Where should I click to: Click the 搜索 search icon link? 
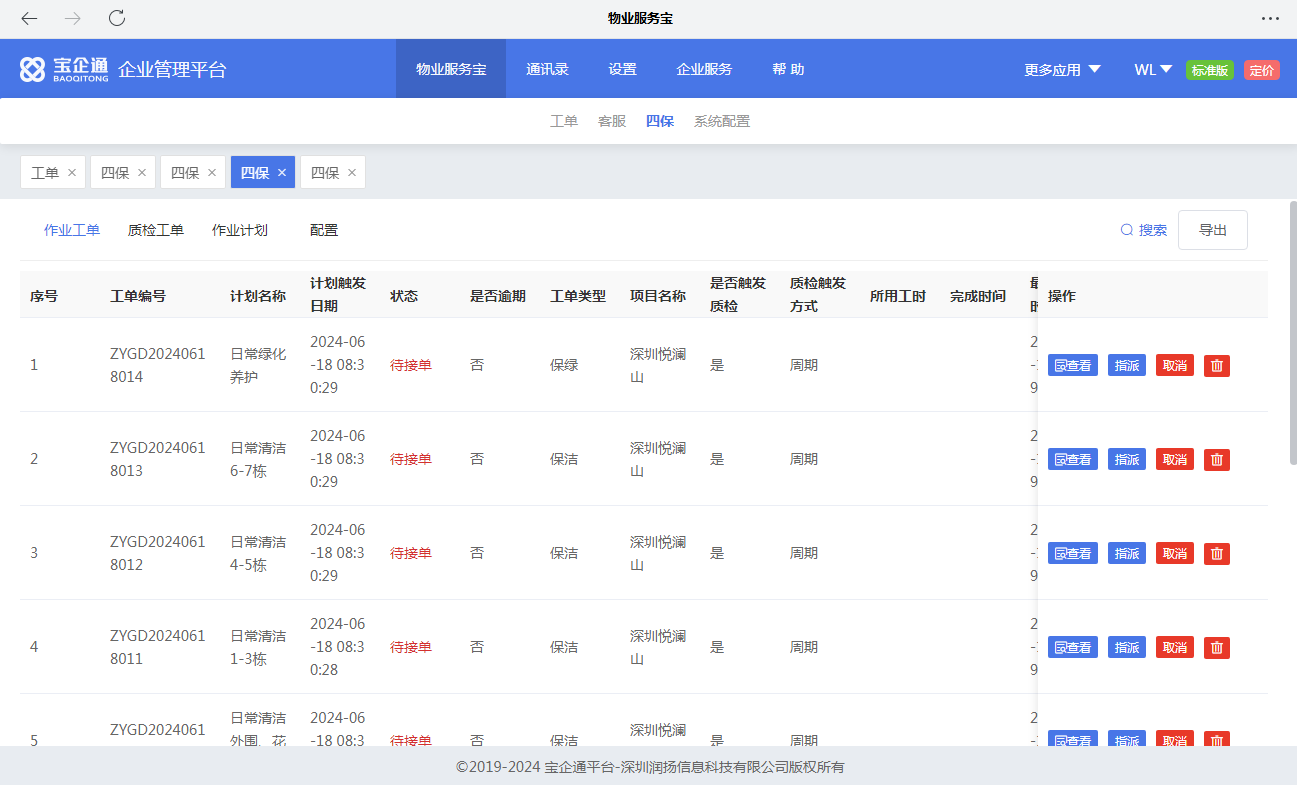1143,230
